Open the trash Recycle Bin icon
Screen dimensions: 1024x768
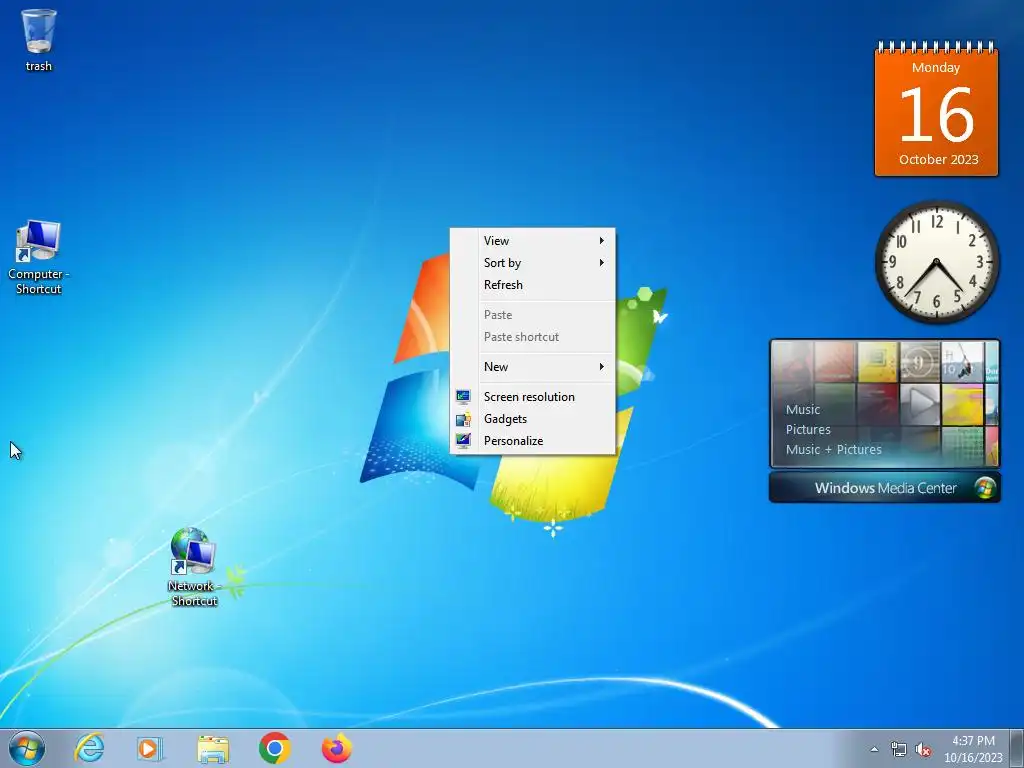39,39
